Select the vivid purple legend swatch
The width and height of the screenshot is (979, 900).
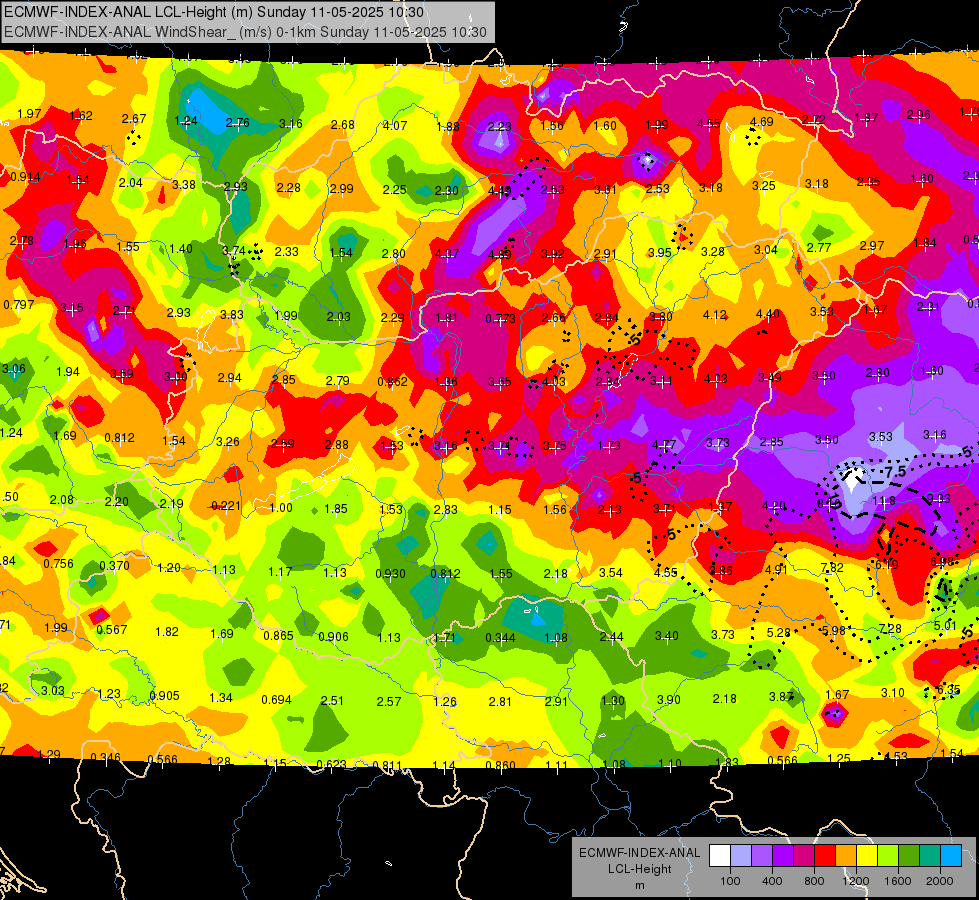click(x=783, y=856)
